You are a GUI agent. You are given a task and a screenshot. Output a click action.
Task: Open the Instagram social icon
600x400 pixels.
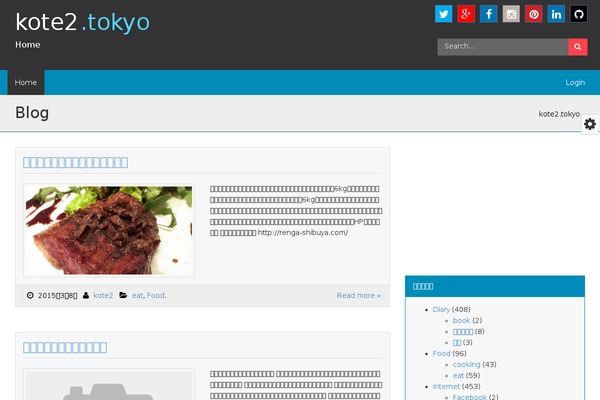pyautogui.click(x=511, y=14)
